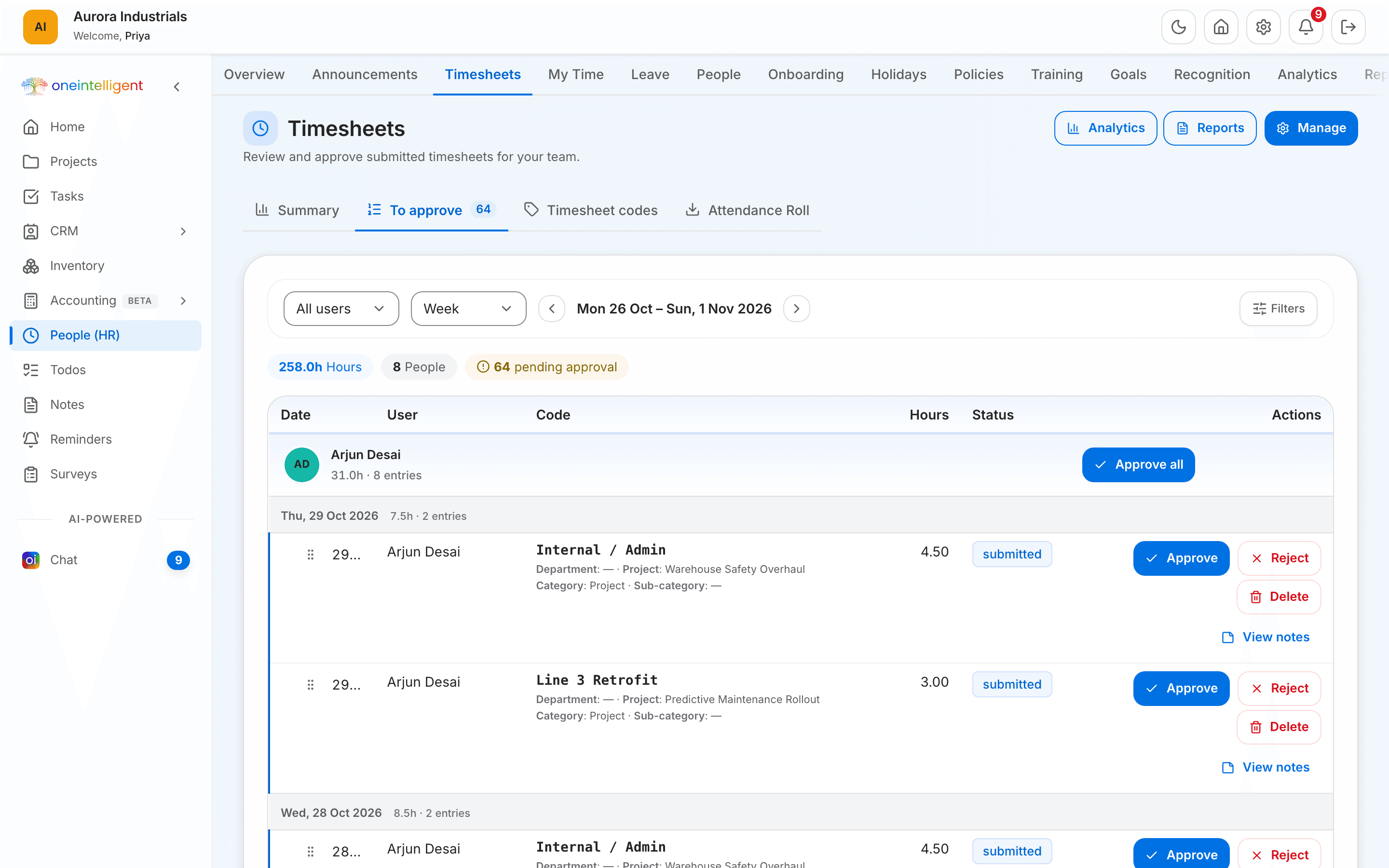Image resolution: width=1389 pixels, height=868 pixels.
Task: Expand the Accounting submenu
Action: [183, 301]
